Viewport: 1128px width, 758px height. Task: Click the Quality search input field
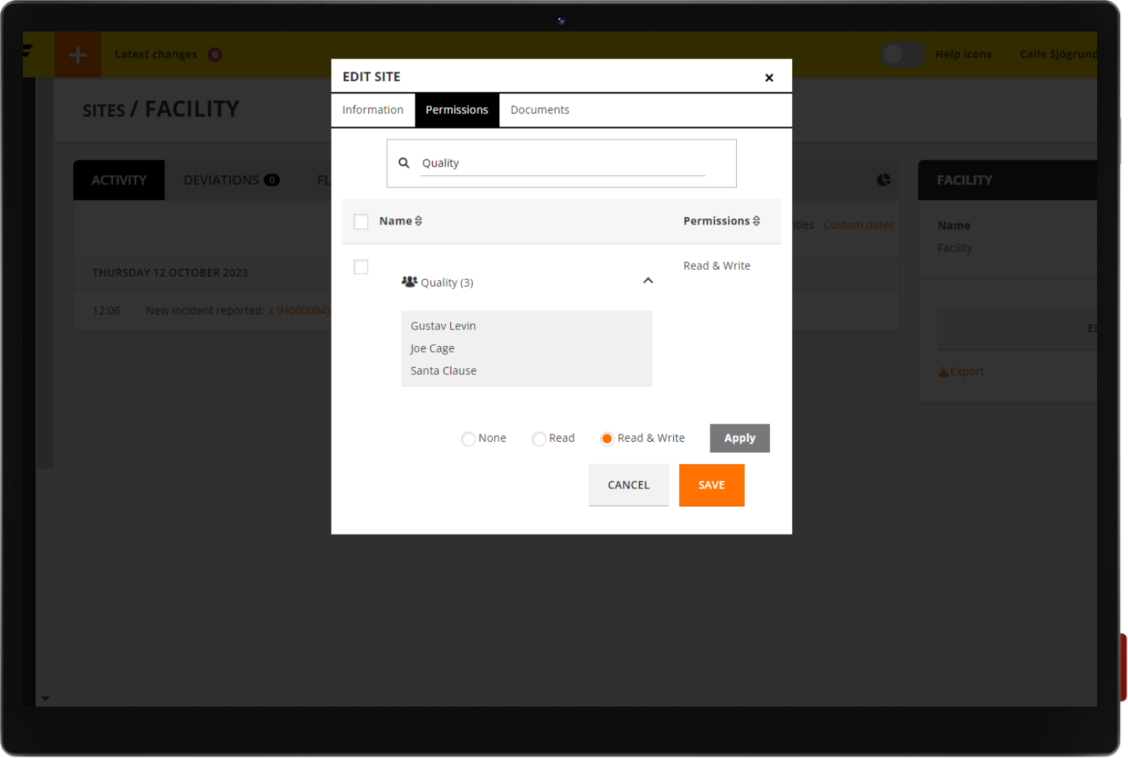[x=562, y=163]
